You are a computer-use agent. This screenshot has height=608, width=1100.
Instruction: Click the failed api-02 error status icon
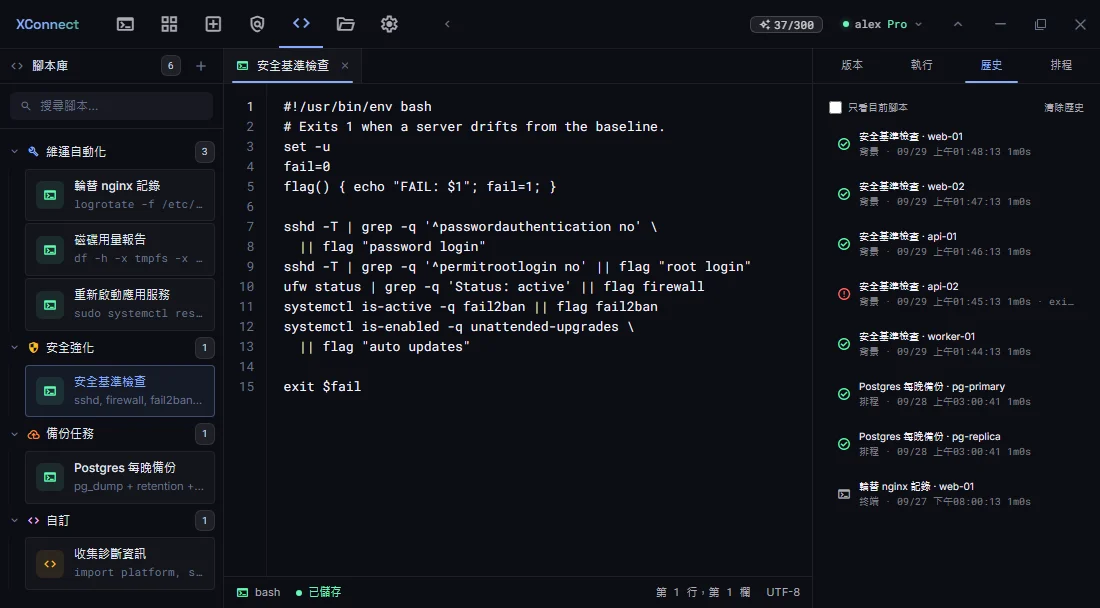tap(844, 294)
